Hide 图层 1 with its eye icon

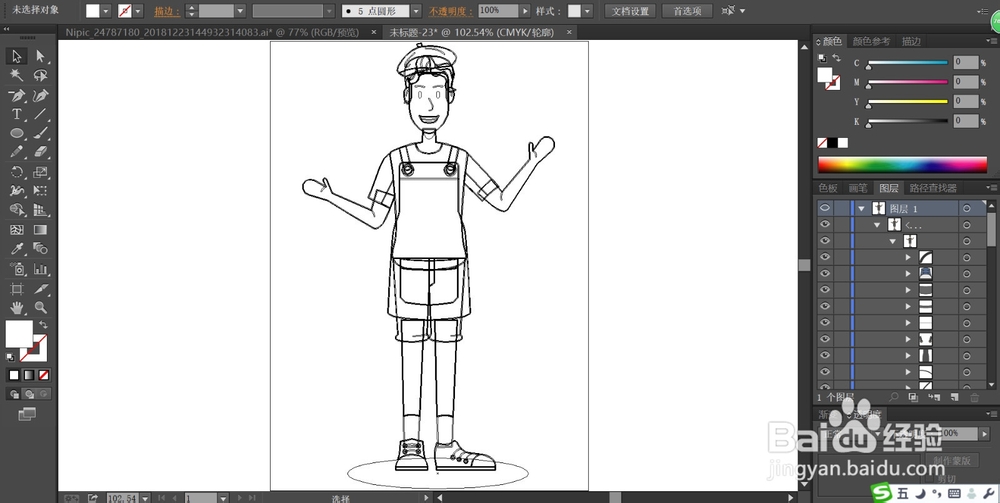coord(825,208)
